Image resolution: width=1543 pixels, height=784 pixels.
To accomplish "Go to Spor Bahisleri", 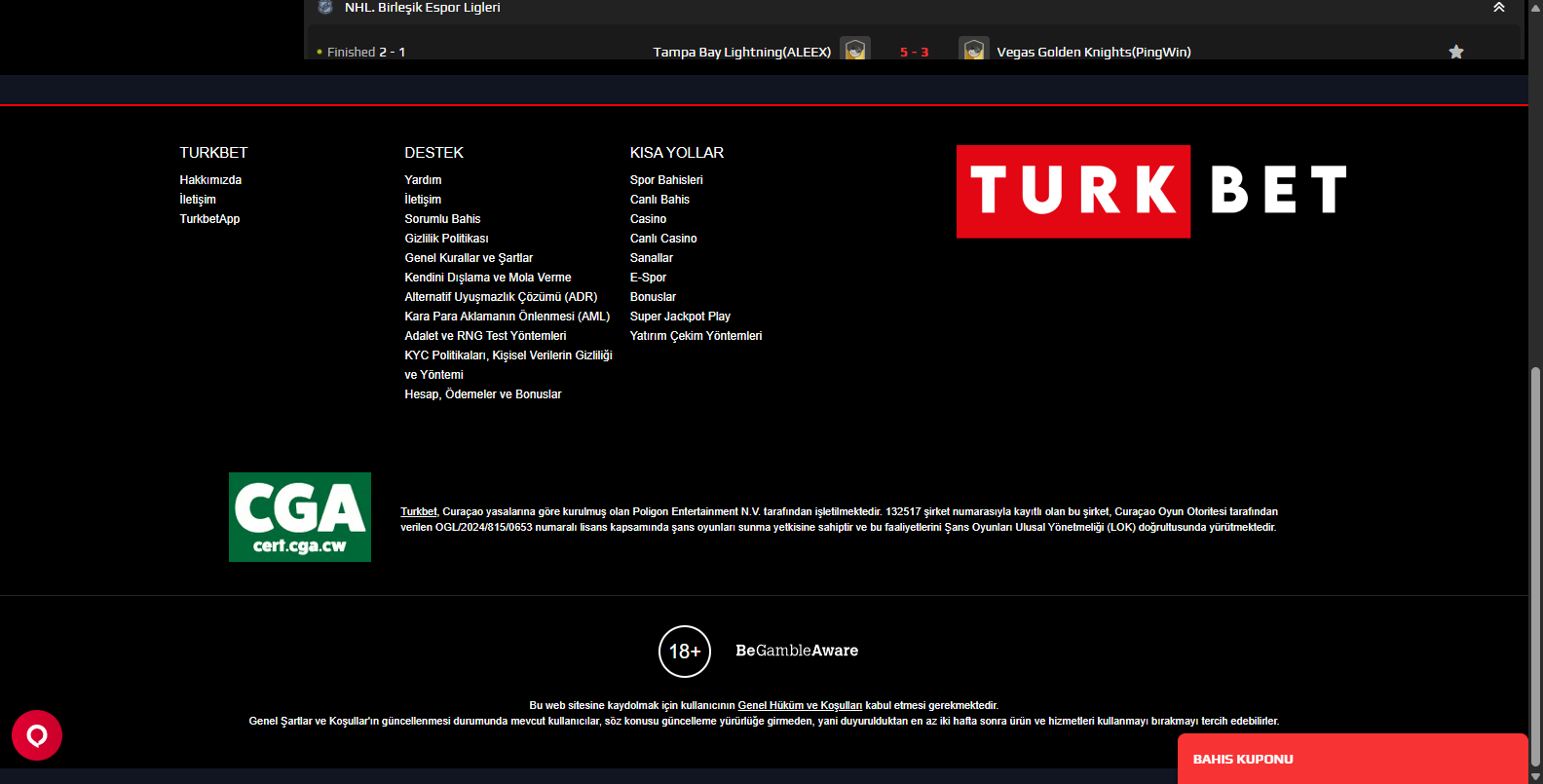I will [666, 180].
